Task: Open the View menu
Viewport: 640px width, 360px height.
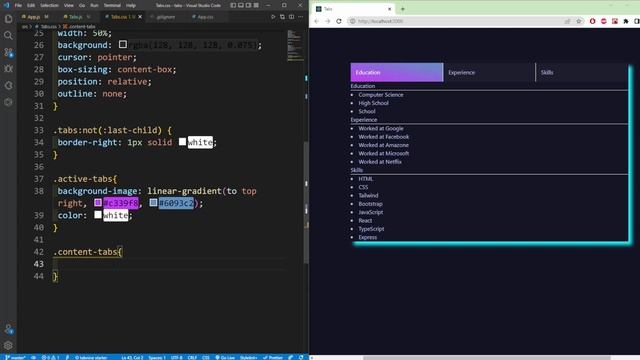Action: [x=69, y=5]
